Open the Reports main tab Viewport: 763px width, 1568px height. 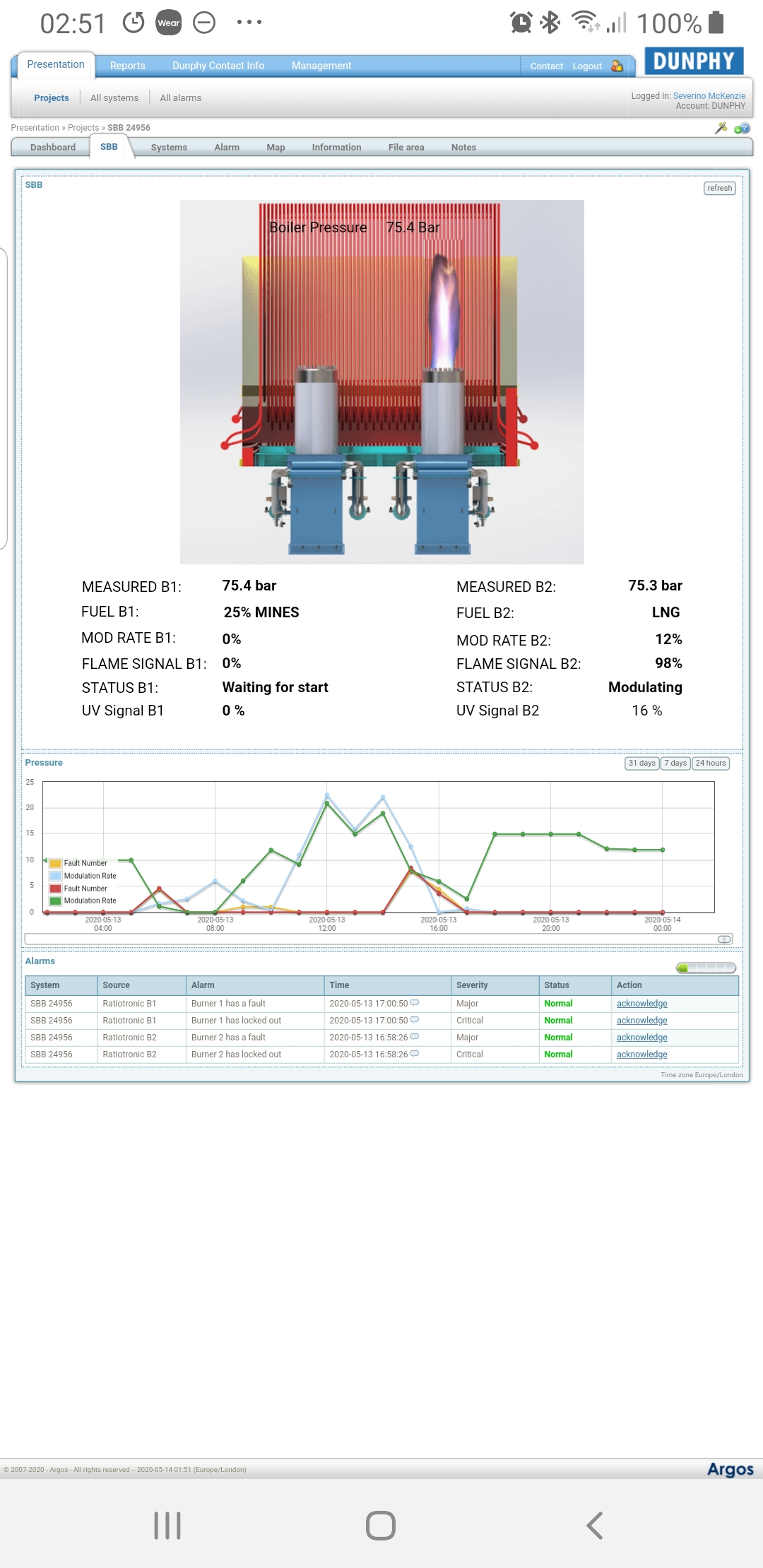coord(128,66)
